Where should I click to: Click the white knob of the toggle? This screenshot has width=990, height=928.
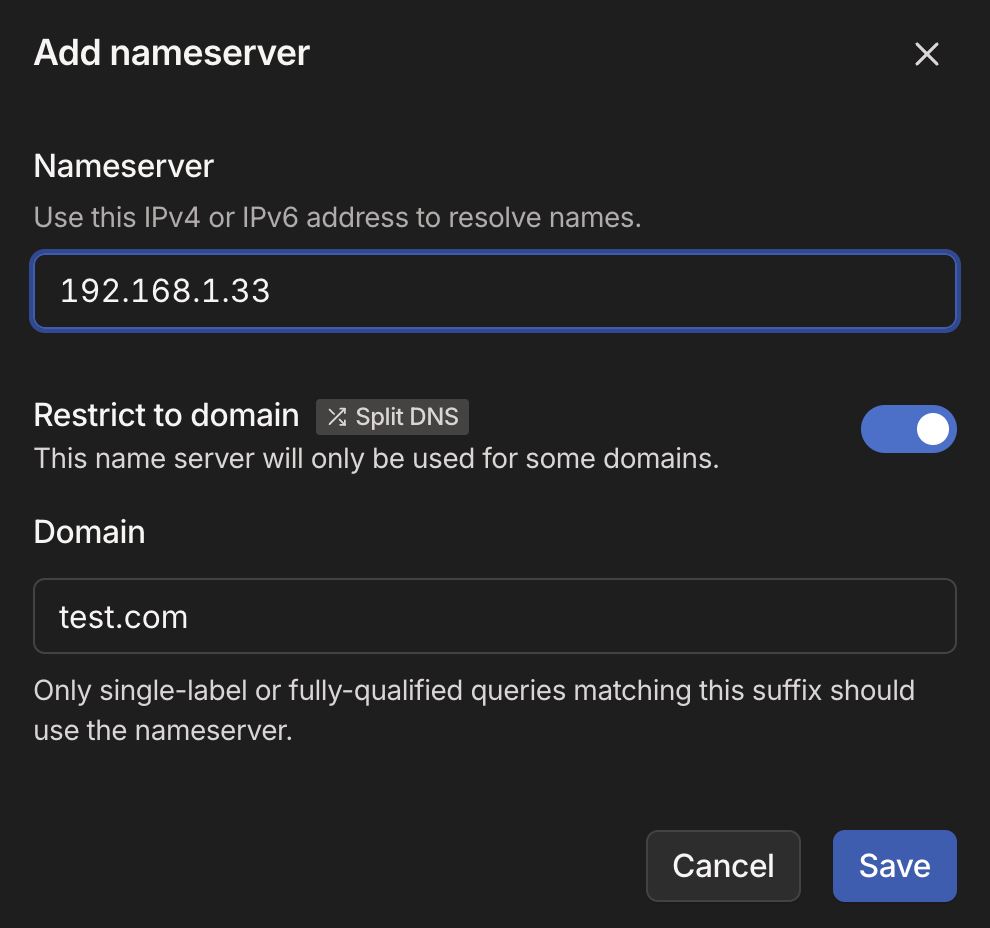(x=932, y=429)
